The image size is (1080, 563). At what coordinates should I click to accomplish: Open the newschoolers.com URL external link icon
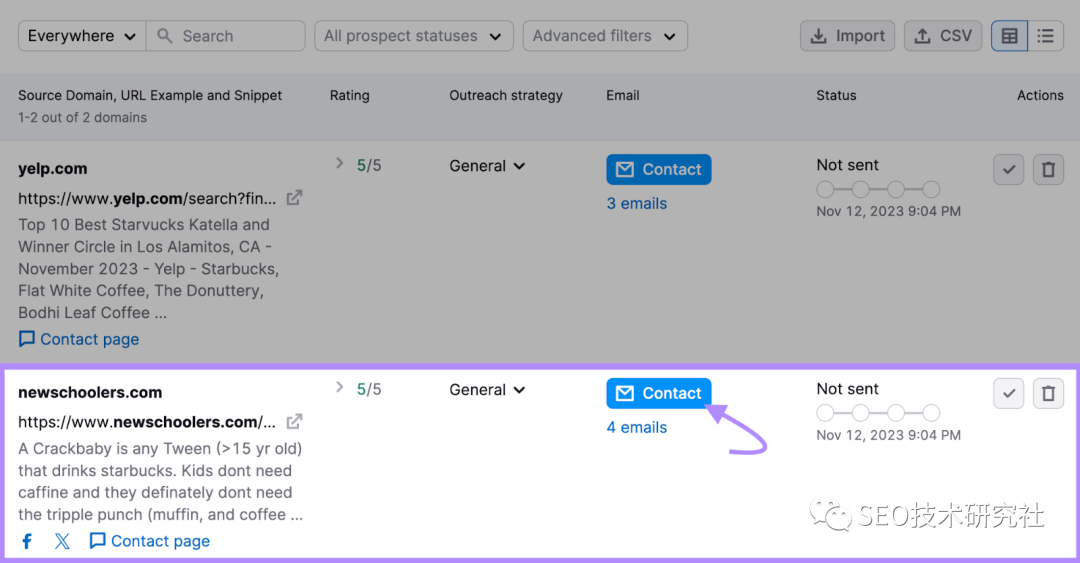coord(294,421)
